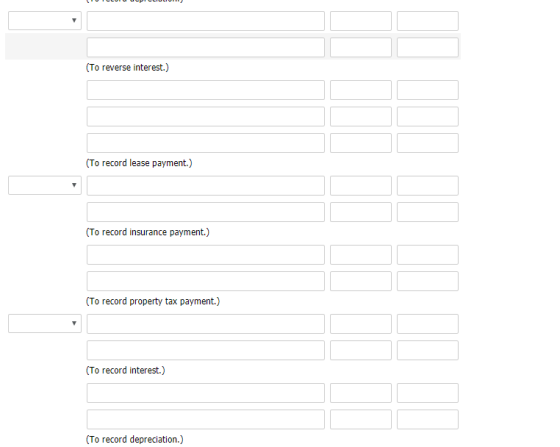Select account field above bottom 'To record depreciation'
The width and height of the screenshot is (560, 447).
206,420
